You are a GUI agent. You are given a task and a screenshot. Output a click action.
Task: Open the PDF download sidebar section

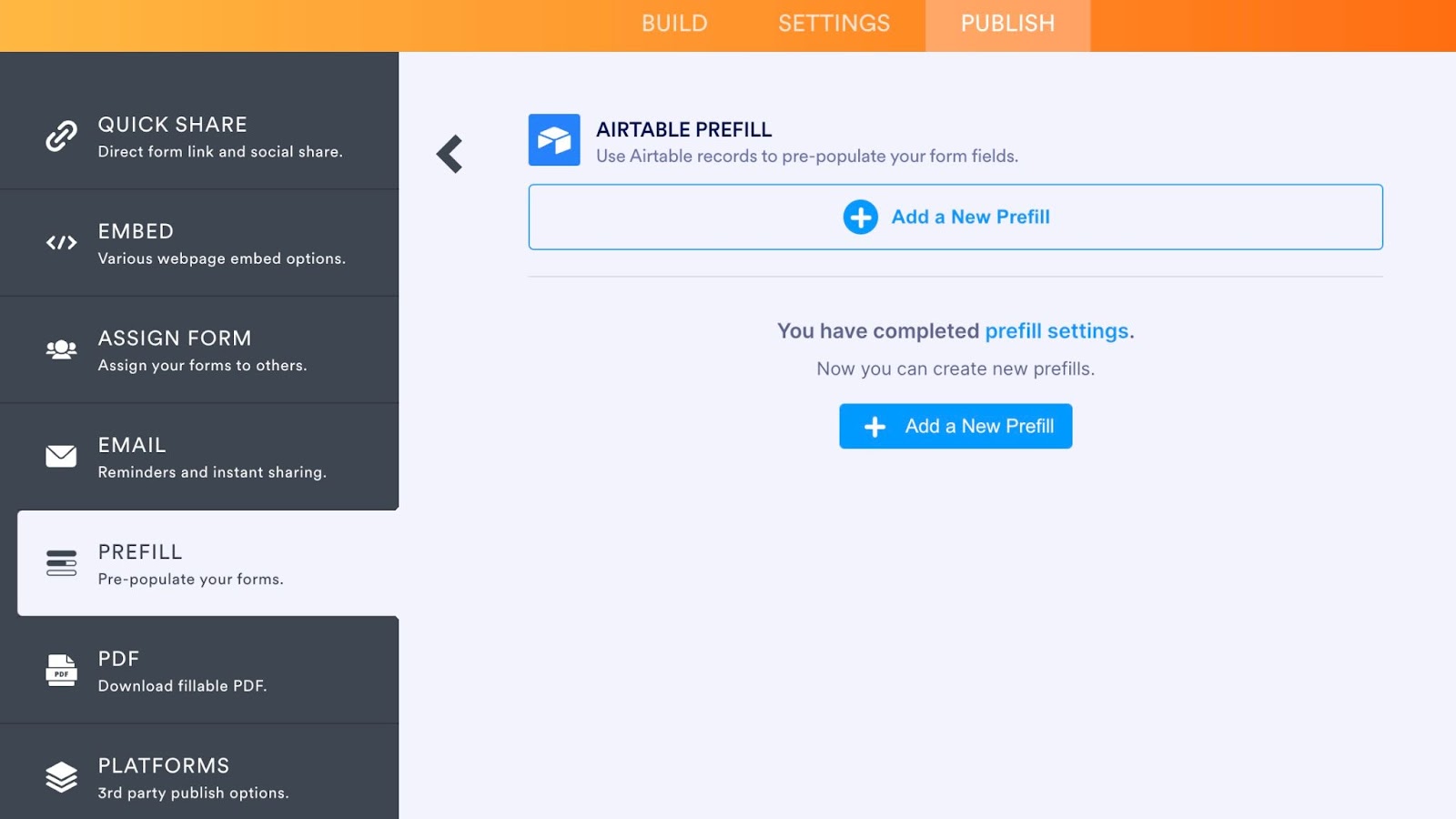point(199,671)
